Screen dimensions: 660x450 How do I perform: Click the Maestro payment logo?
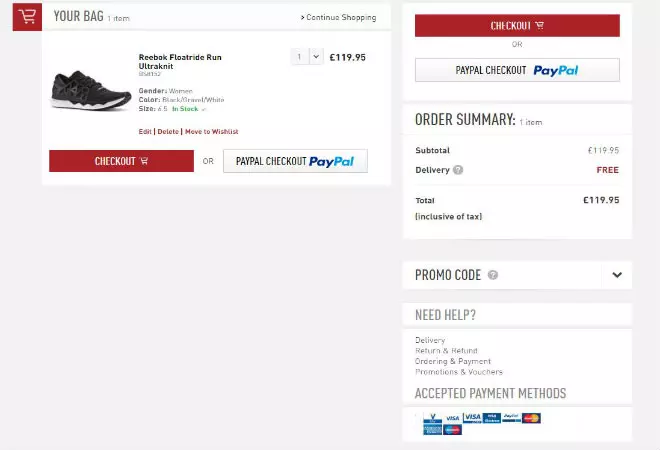point(453,430)
